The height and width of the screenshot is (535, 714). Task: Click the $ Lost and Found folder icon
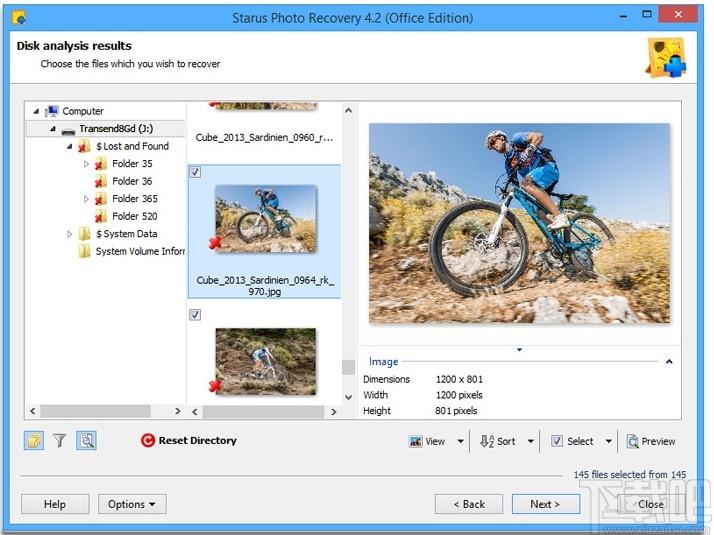84,146
